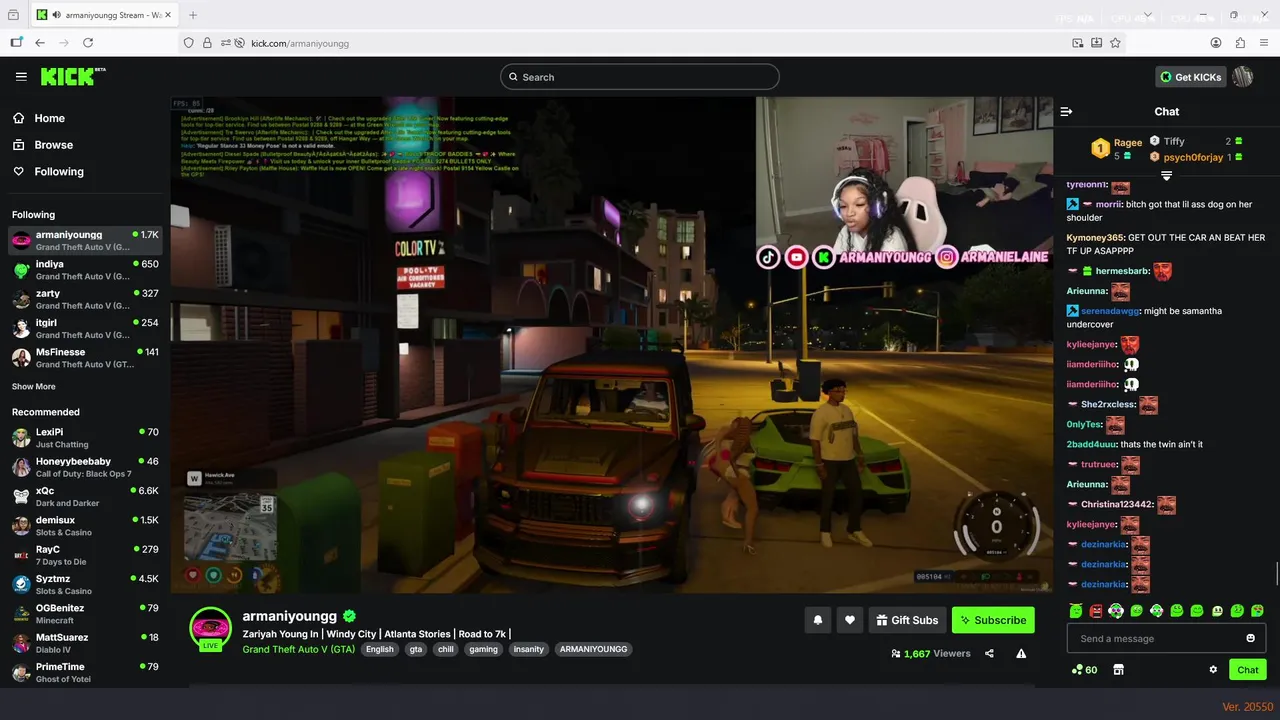This screenshot has width=1280, height=720.
Task: Select the English tag
Action: pyautogui.click(x=380, y=649)
